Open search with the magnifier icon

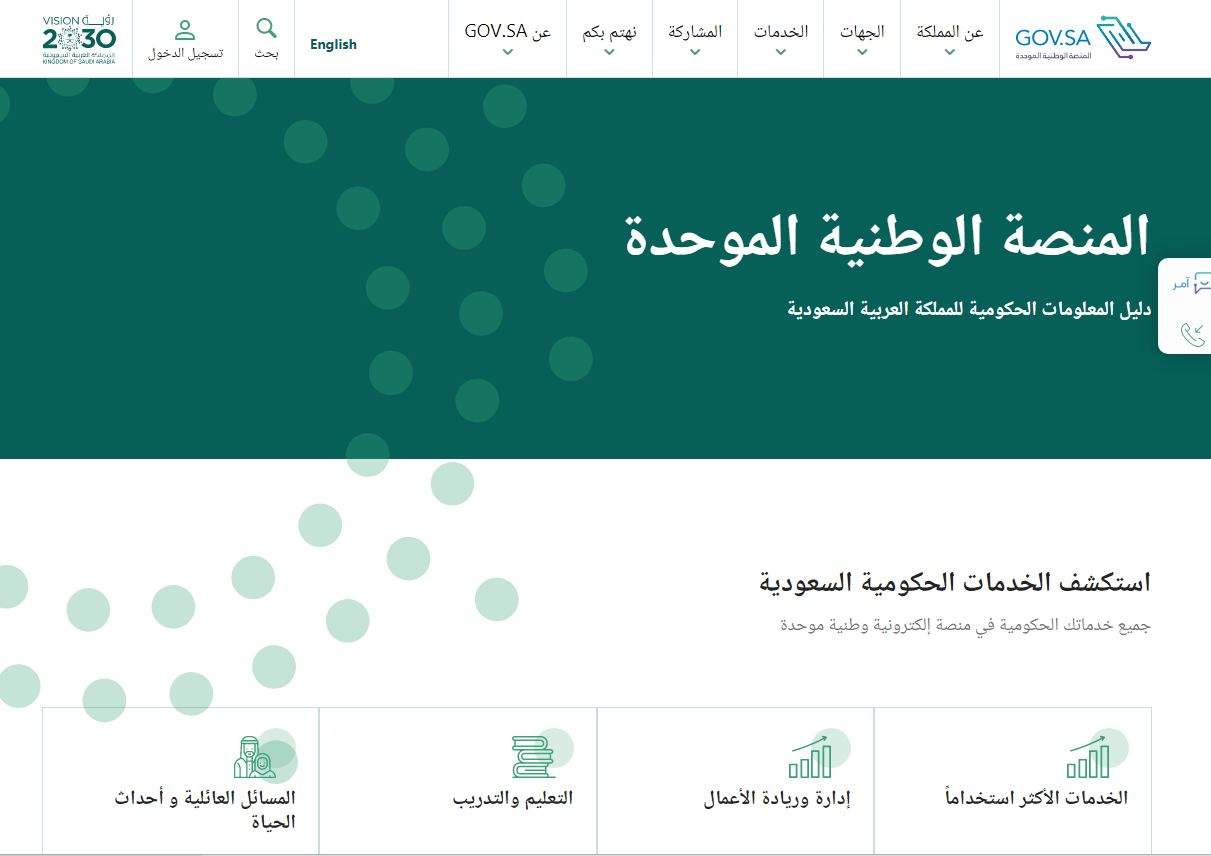click(266, 28)
